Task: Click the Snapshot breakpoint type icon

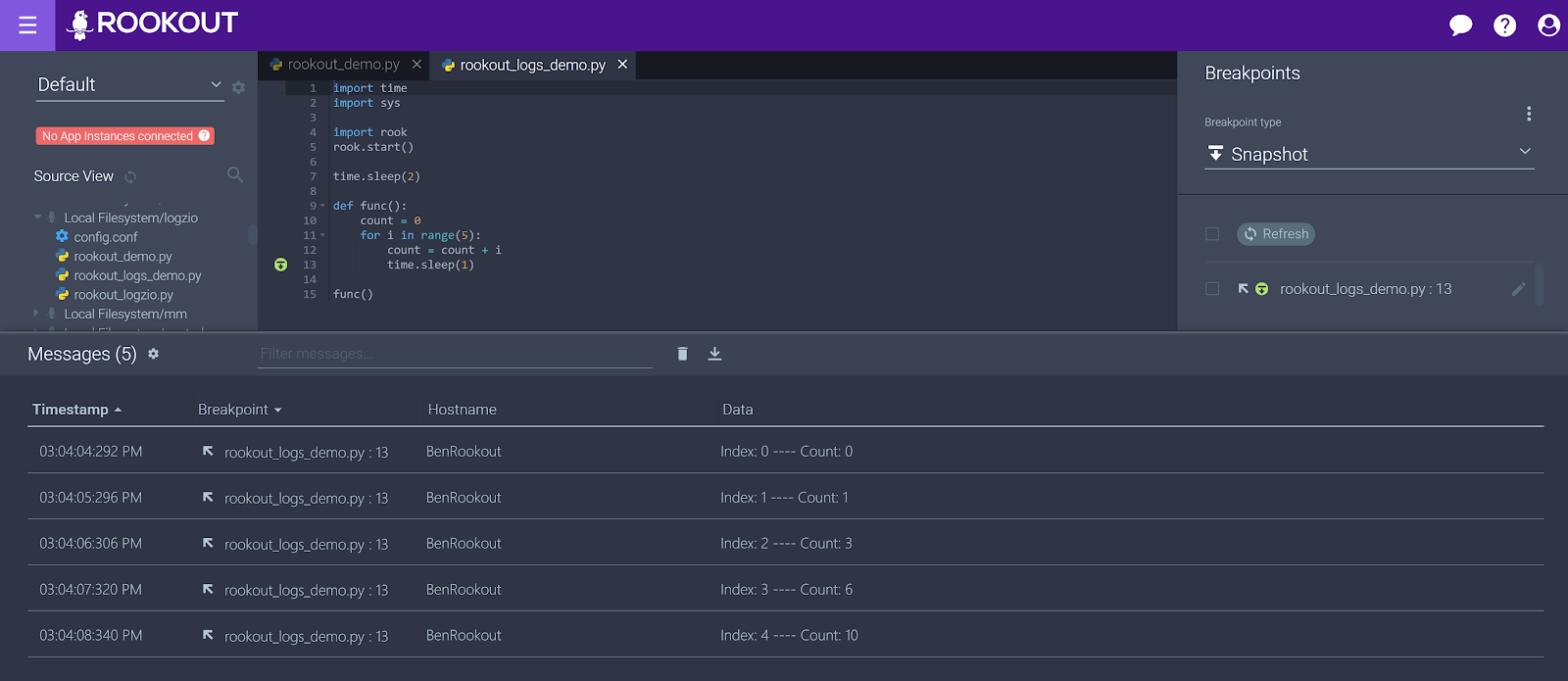Action: click(1215, 153)
